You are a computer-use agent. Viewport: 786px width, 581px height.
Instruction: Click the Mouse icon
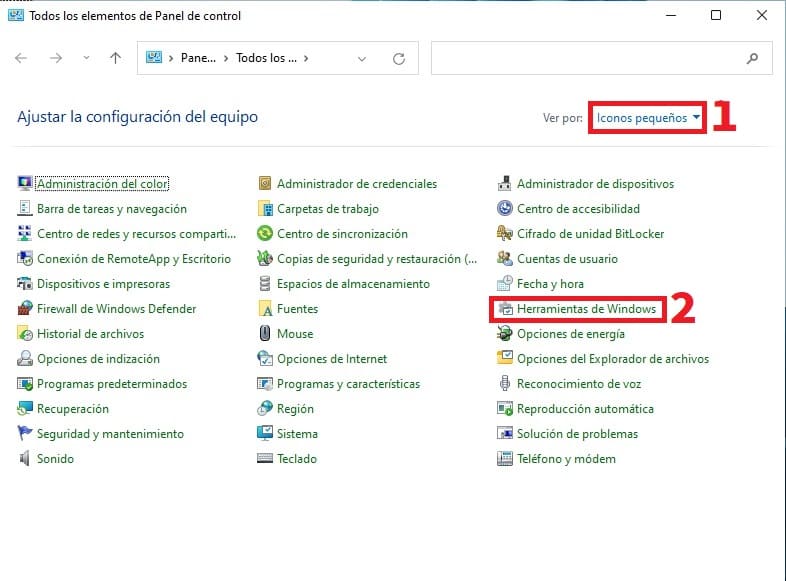coord(265,334)
